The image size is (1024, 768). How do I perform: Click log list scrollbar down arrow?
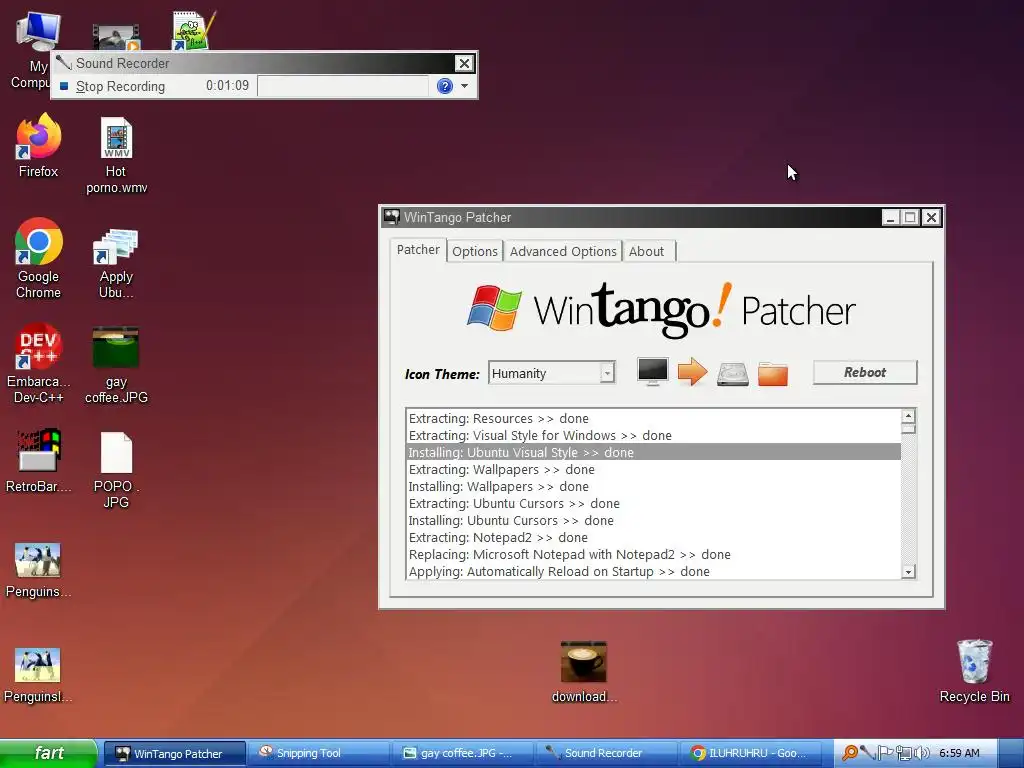click(908, 571)
